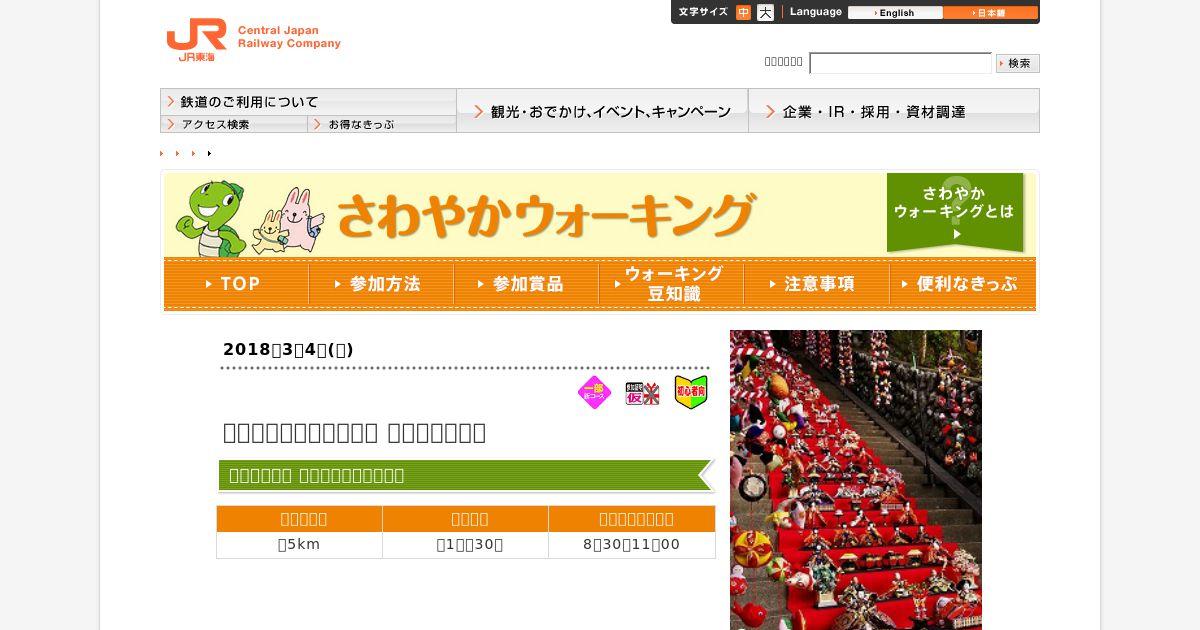Click the 8:30–11:00 reception time cell

[631, 545]
